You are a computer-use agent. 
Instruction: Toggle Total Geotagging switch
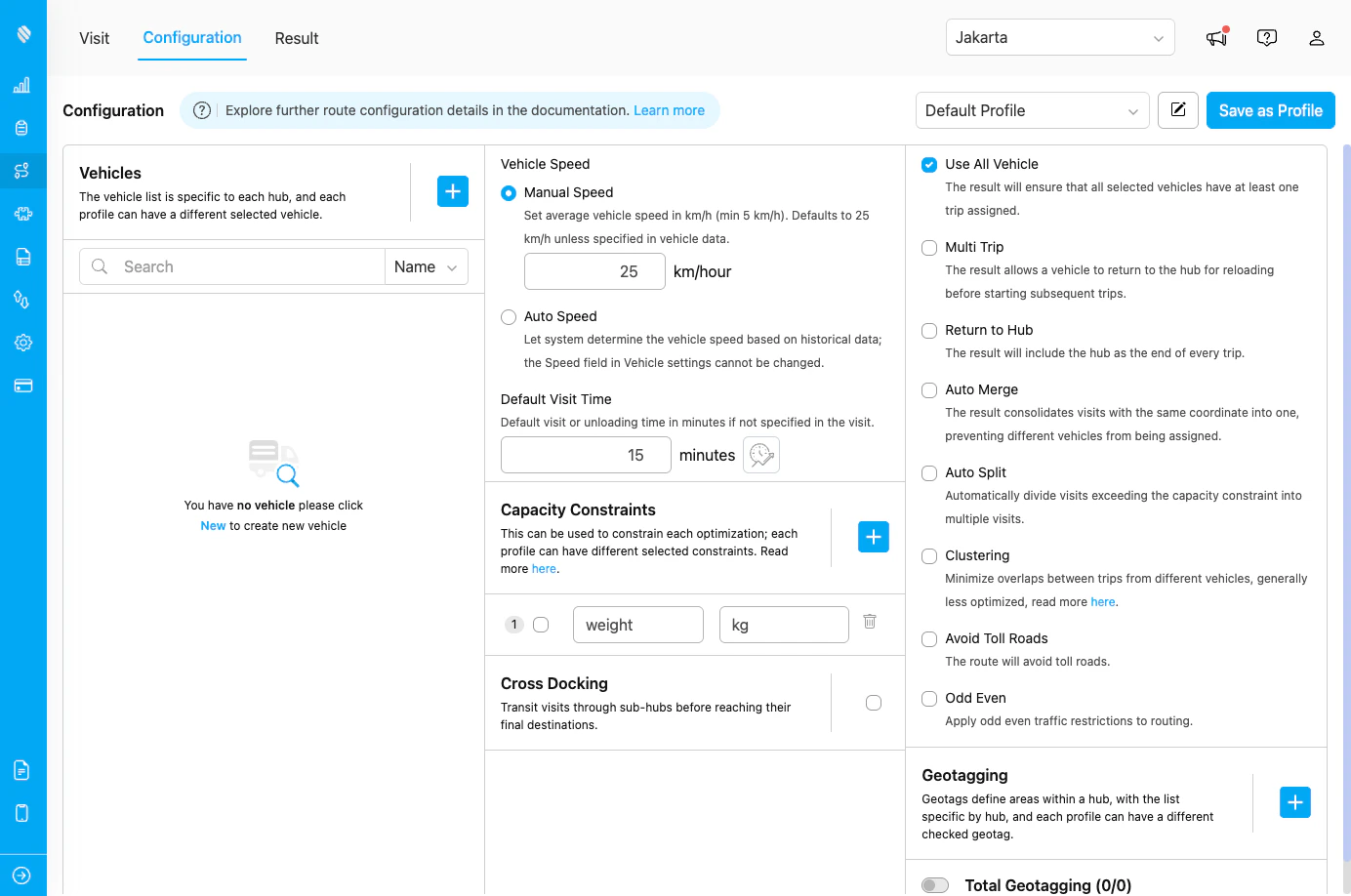tap(935, 885)
